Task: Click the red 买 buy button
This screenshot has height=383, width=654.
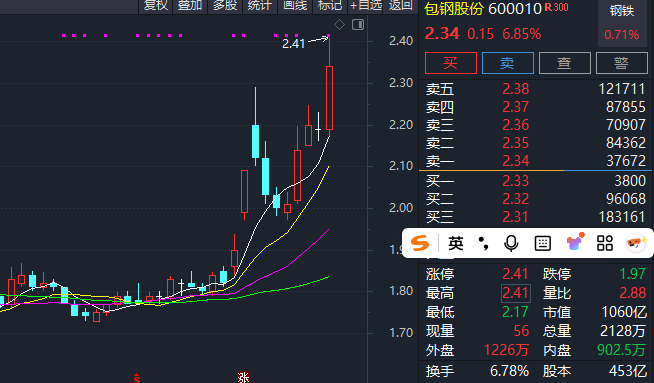Action: [451, 63]
